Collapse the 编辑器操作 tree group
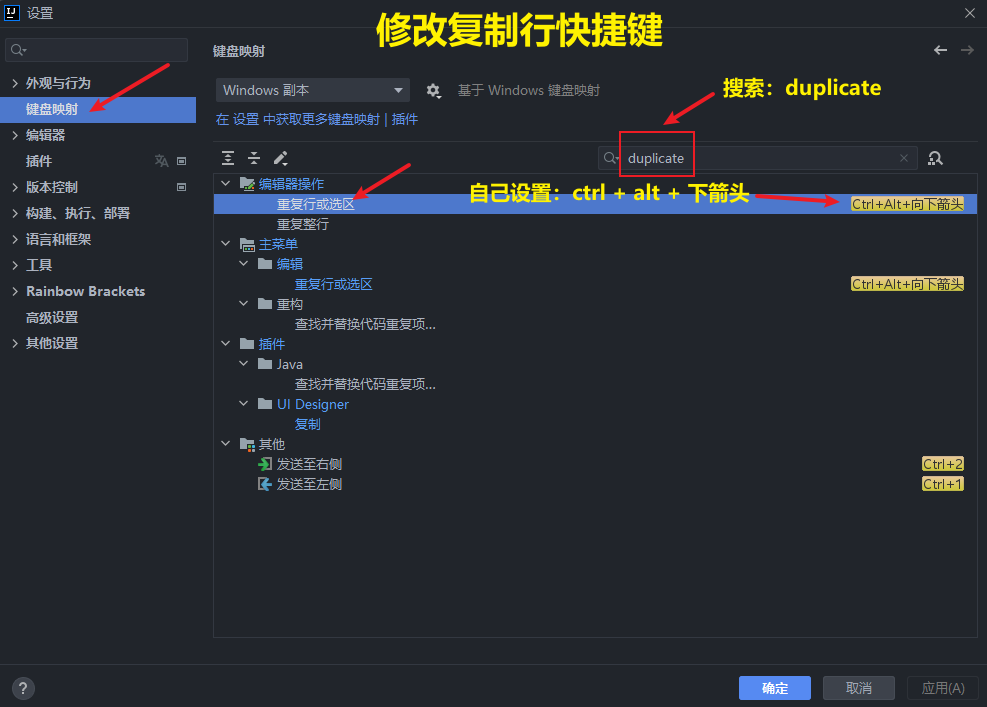Image resolution: width=987 pixels, height=707 pixels. (x=226, y=184)
